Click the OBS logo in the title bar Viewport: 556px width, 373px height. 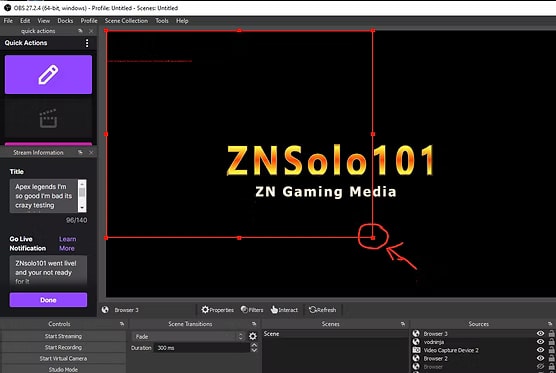pyautogui.click(x=7, y=7)
